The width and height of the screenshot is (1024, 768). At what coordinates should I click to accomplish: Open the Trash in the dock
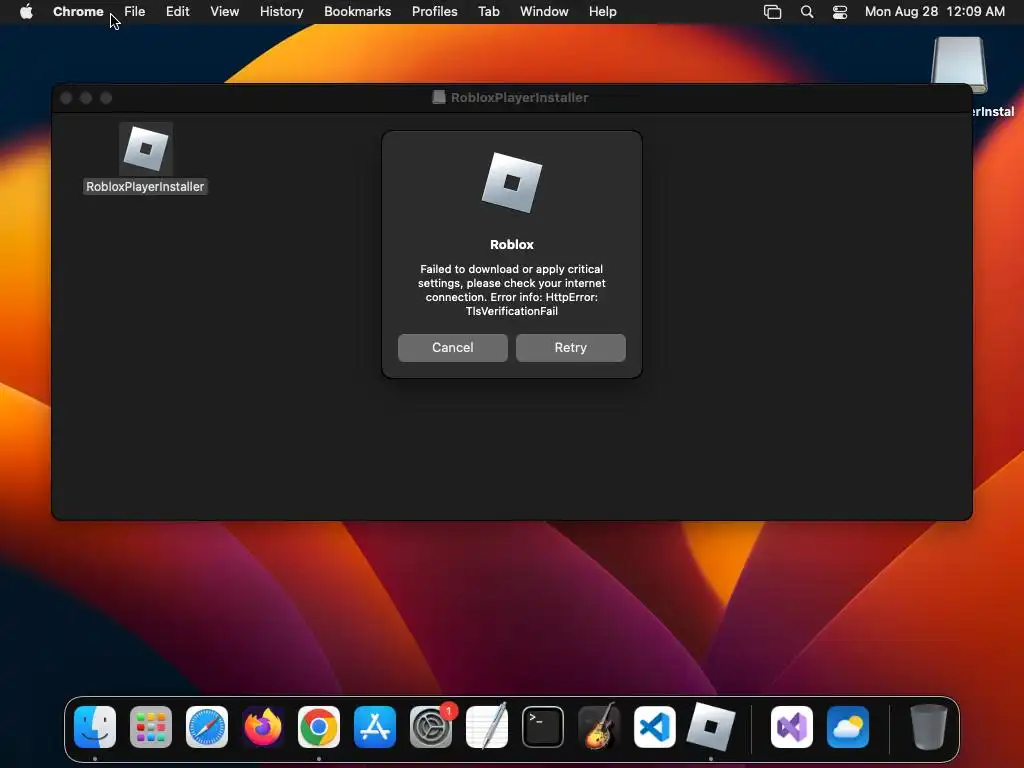coord(929,727)
